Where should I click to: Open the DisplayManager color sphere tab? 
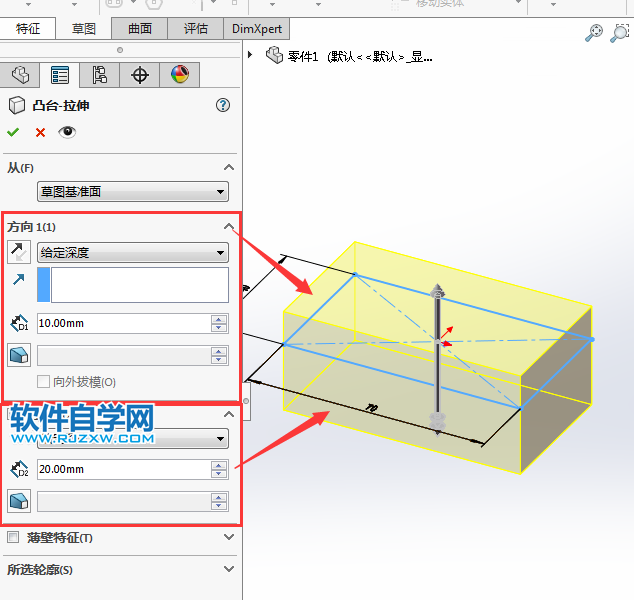click(180, 75)
